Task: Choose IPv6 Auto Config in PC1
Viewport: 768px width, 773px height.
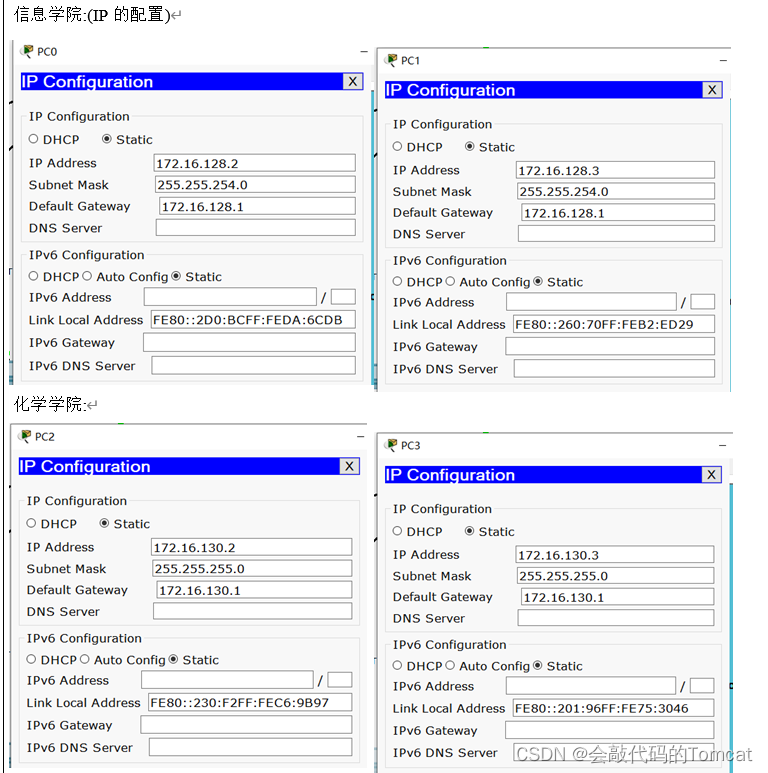Action: tap(450, 281)
